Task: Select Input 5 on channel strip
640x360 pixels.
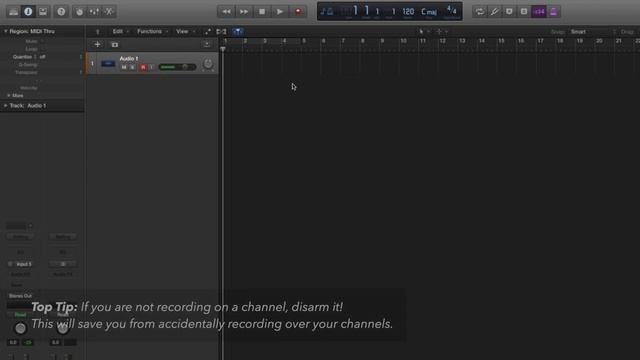Action: pos(24,264)
